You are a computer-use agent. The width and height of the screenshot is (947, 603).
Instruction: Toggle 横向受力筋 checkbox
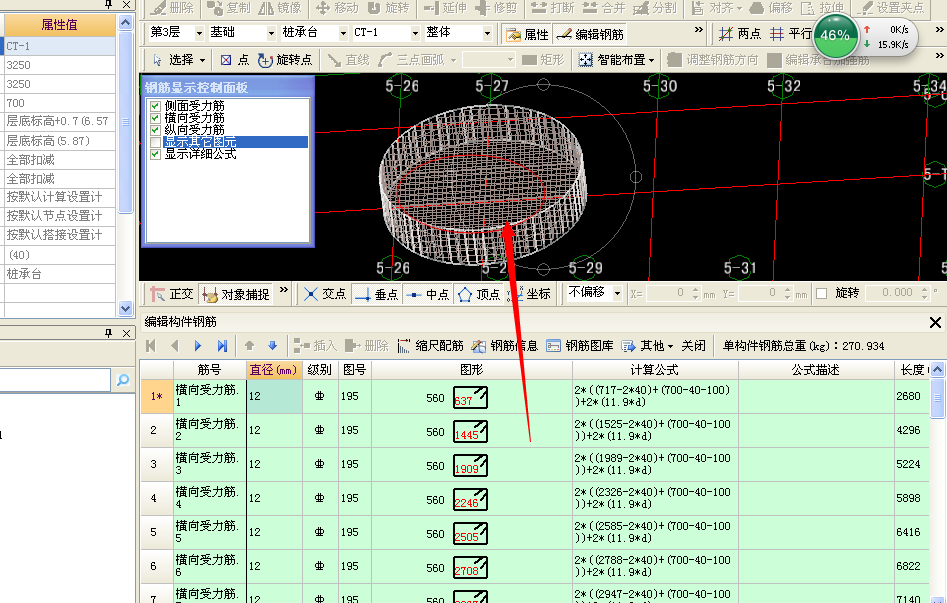(155, 118)
